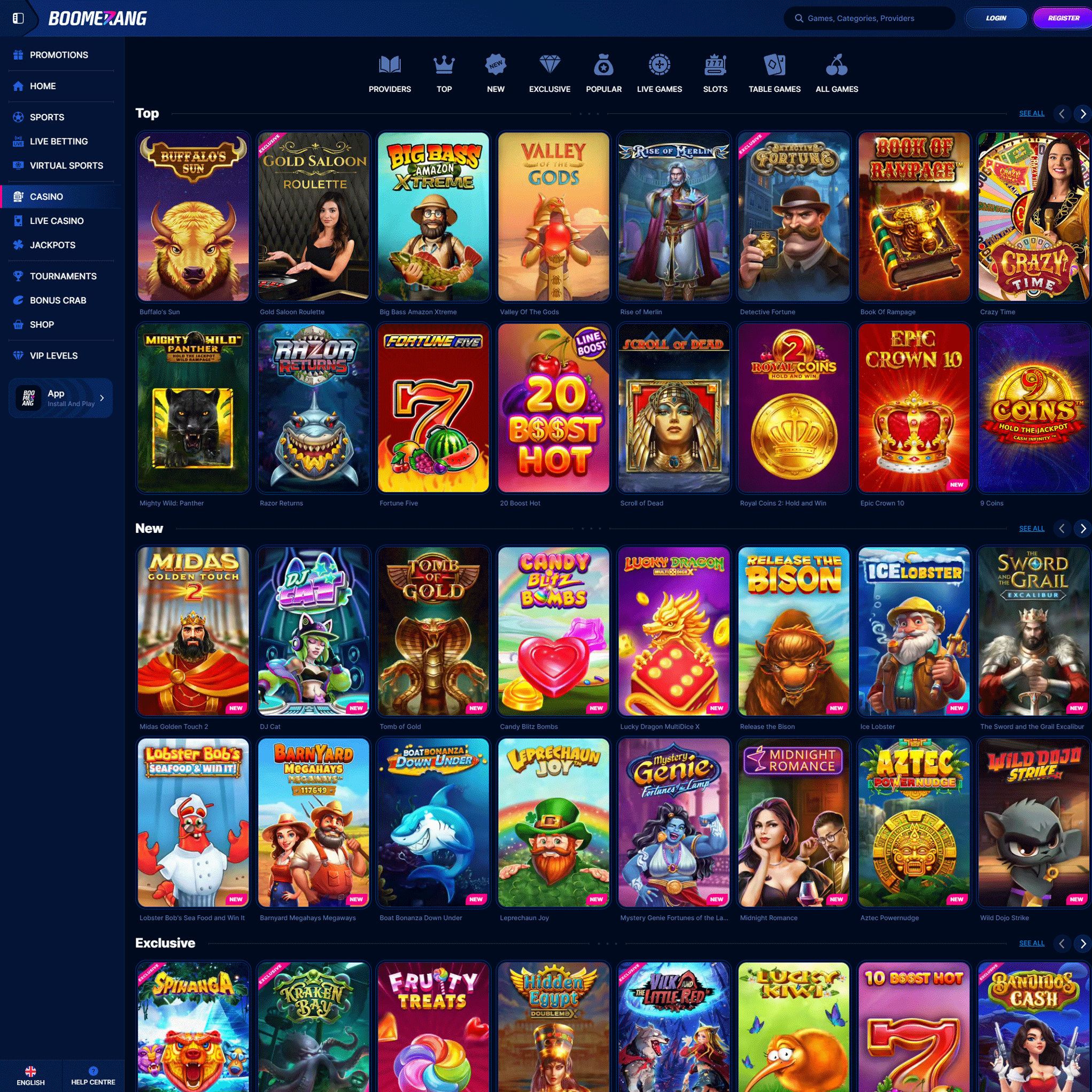Open the Release the Bison tile
Screen dimensions: 1092x1092
tap(794, 631)
